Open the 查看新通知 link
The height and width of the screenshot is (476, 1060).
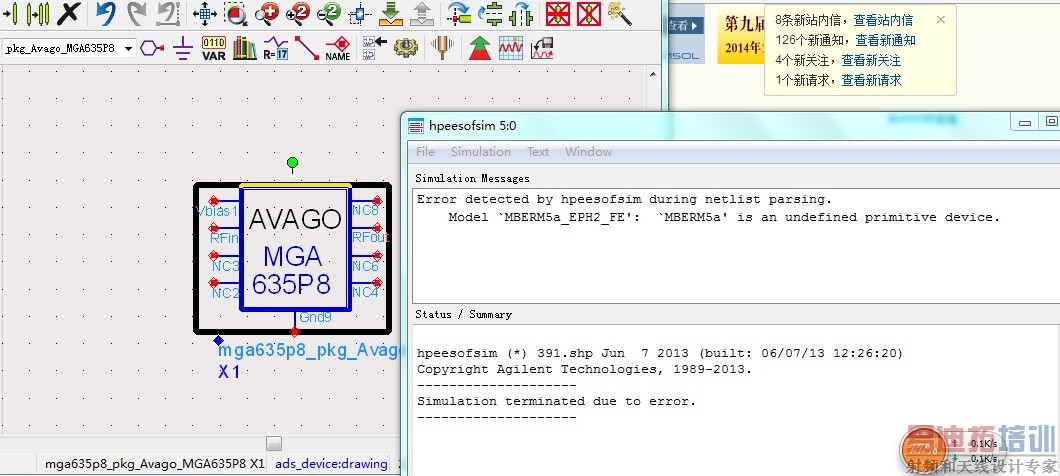886,41
